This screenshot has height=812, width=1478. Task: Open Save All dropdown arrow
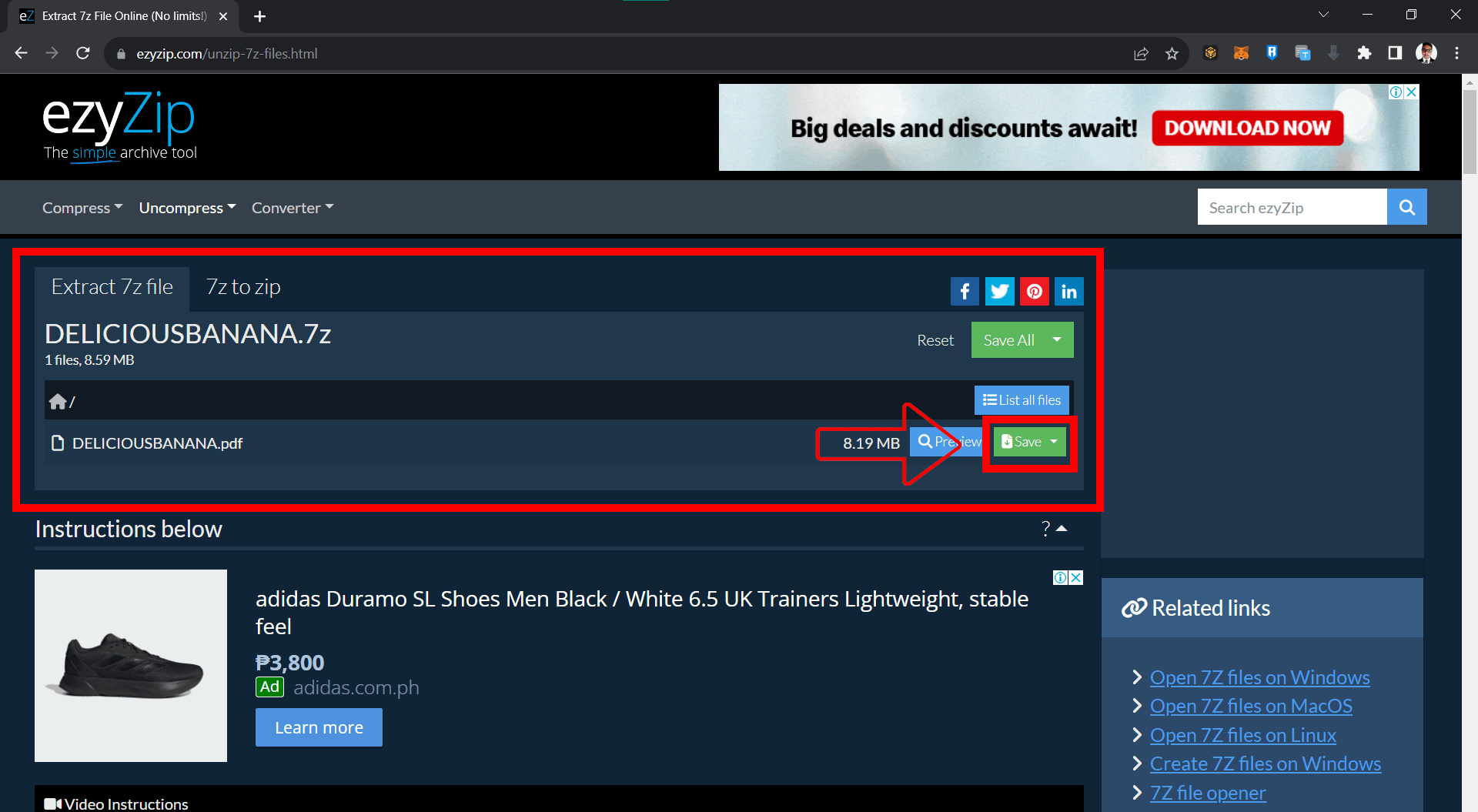(x=1057, y=340)
